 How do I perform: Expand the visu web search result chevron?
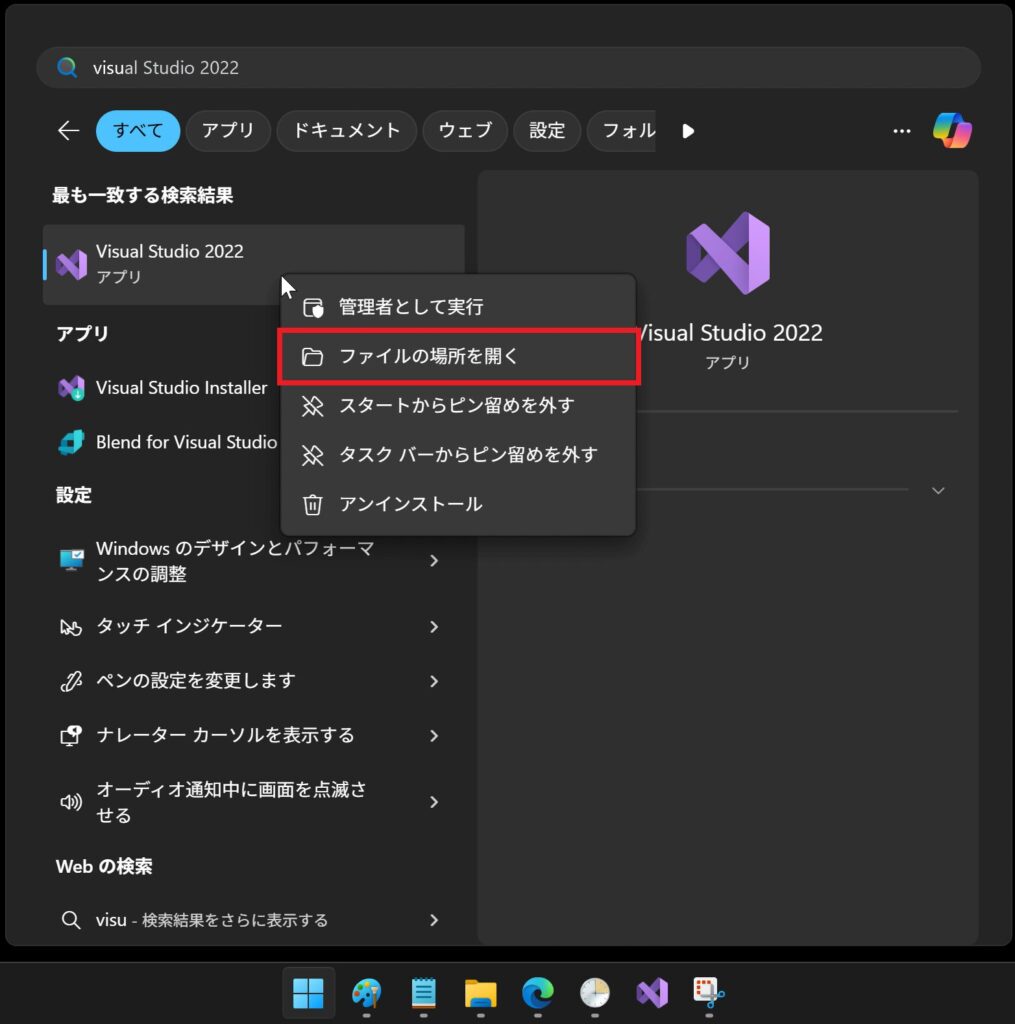[434, 920]
